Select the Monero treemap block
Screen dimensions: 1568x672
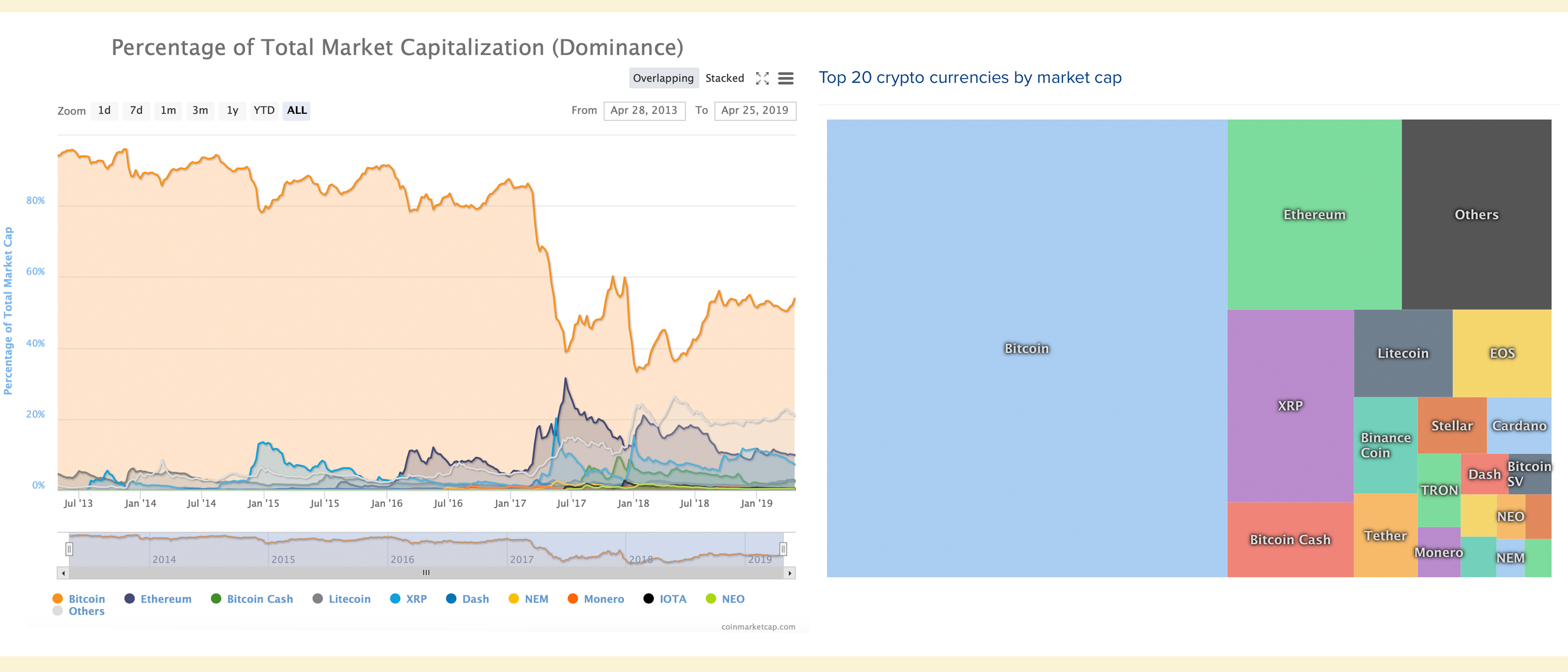tap(1439, 552)
